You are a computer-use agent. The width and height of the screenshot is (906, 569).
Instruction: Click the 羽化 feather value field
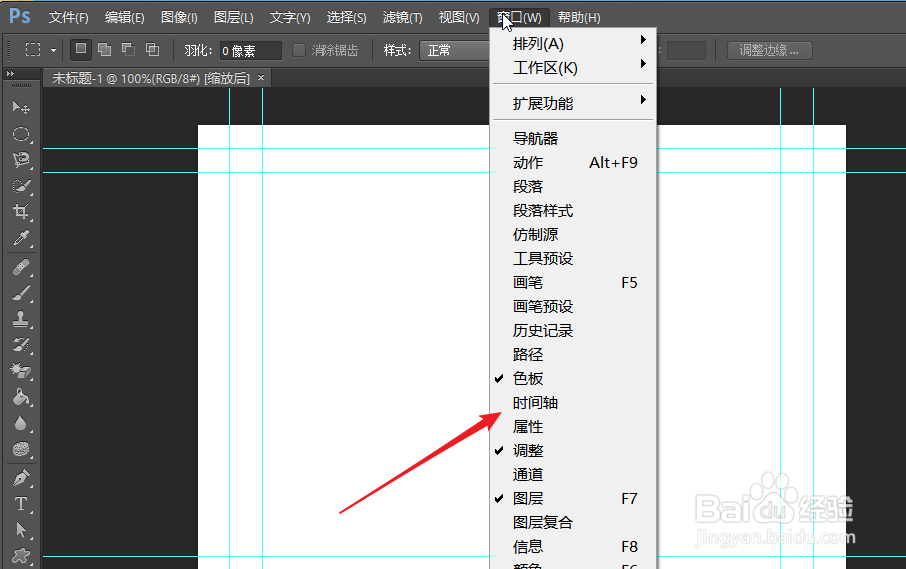tap(250, 51)
